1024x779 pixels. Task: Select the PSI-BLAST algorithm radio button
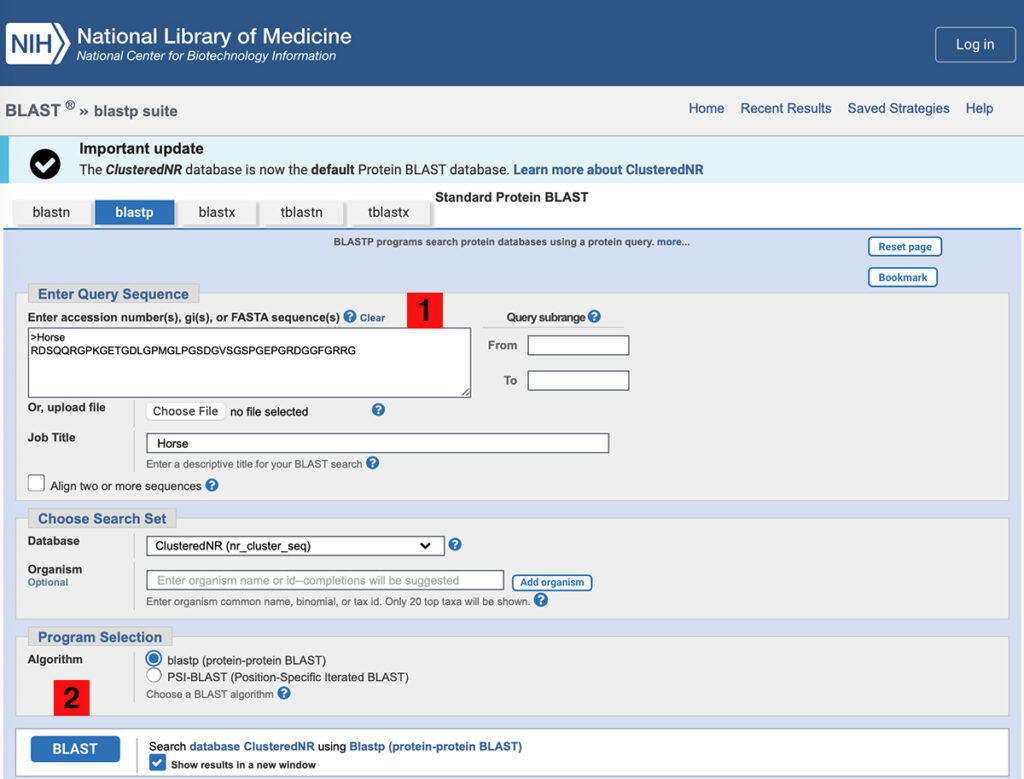click(153, 675)
